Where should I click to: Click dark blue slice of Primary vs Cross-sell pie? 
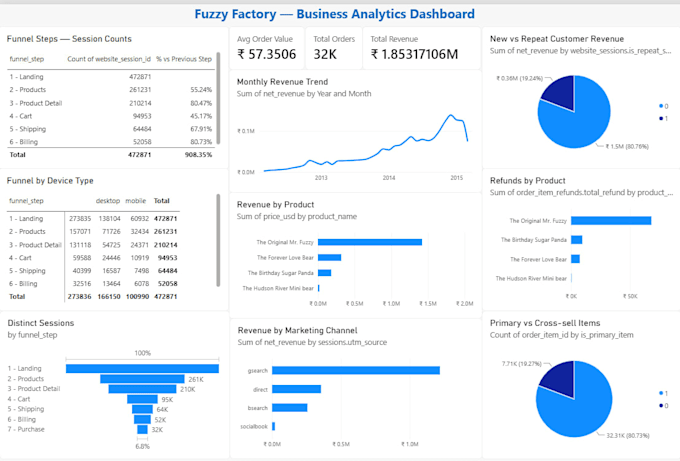point(559,377)
